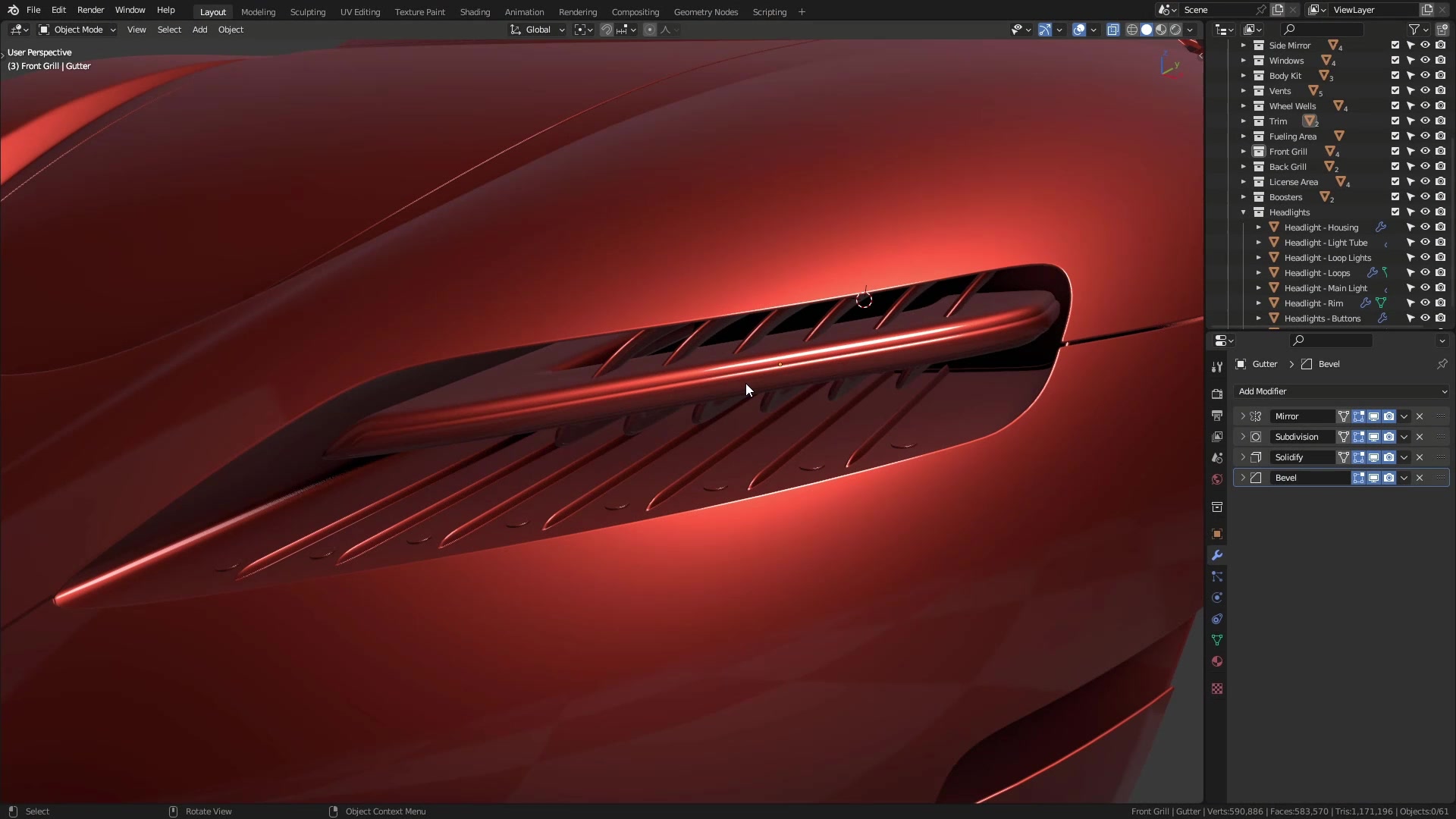Expand the Bevel modifier panel
Viewport: 1456px width, 819px height.
click(1243, 478)
